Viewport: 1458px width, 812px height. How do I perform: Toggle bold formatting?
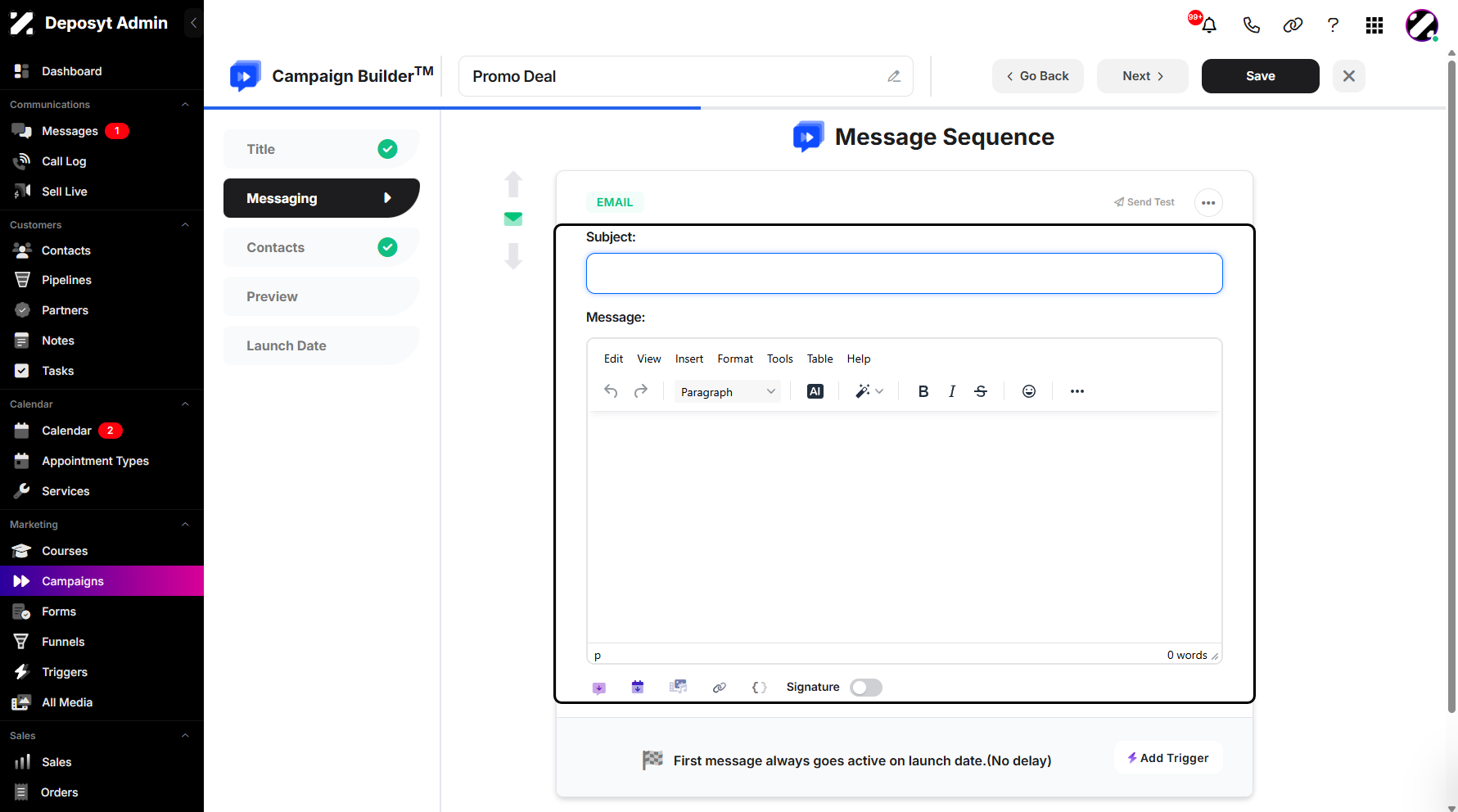(x=923, y=391)
